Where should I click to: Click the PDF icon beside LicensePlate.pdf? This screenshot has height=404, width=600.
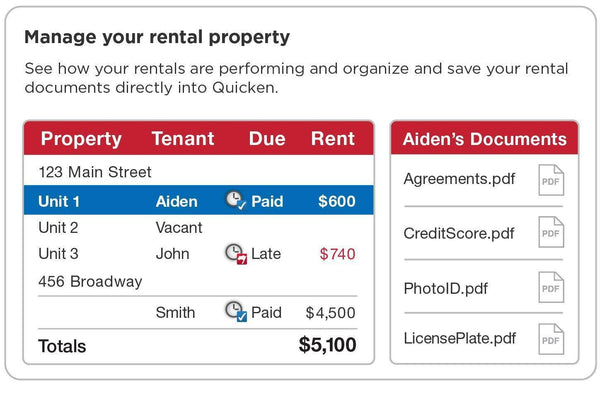coord(551,340)
